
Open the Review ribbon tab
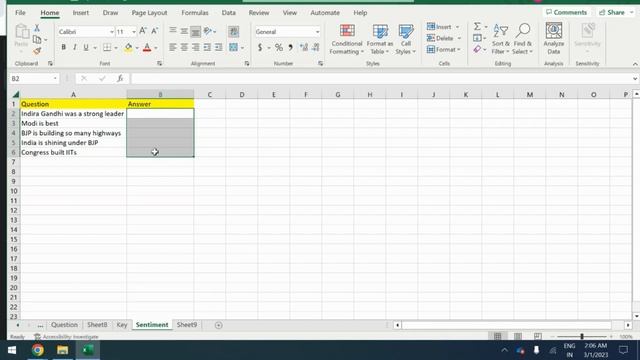[259, 13]
